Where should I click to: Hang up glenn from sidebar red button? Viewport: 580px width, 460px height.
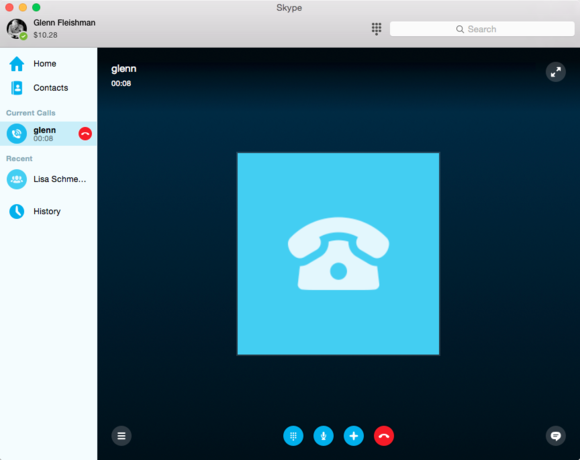pyautogui.click(x=85, y=133)
